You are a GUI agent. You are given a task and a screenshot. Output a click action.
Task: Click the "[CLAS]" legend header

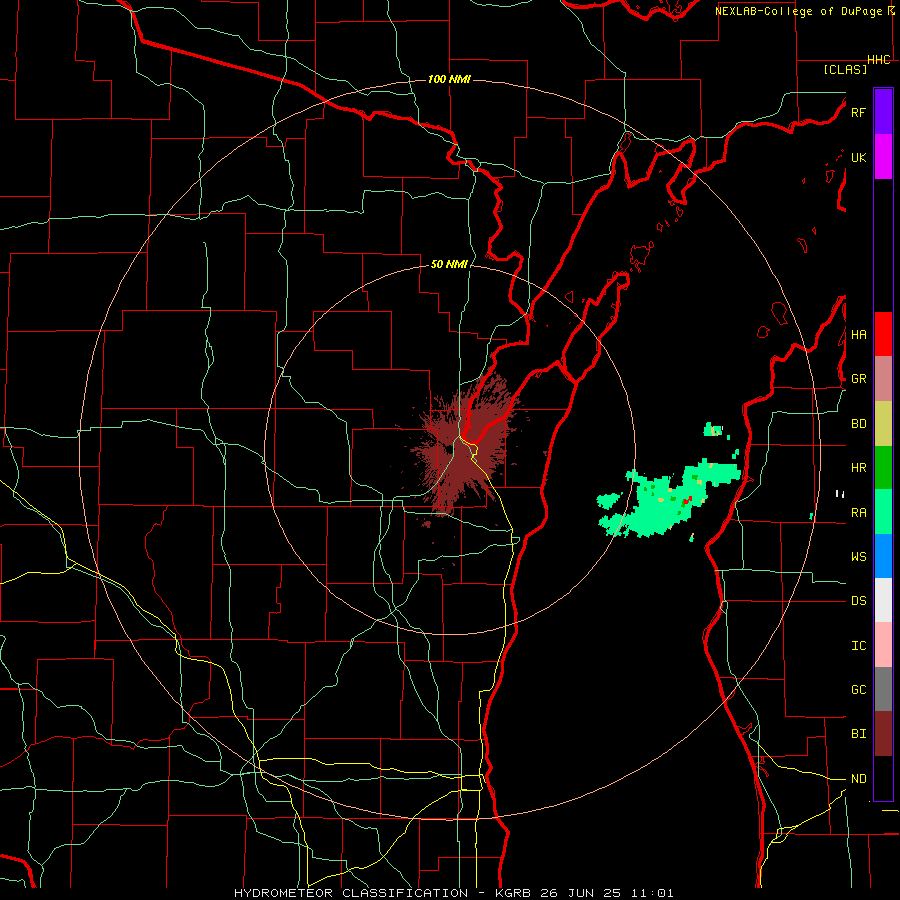(x=845, y=69)
